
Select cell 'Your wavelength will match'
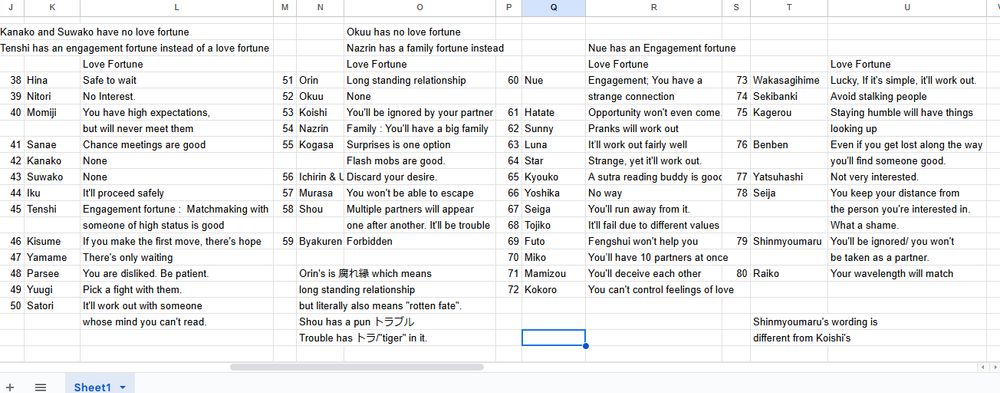tap(907, 273)
